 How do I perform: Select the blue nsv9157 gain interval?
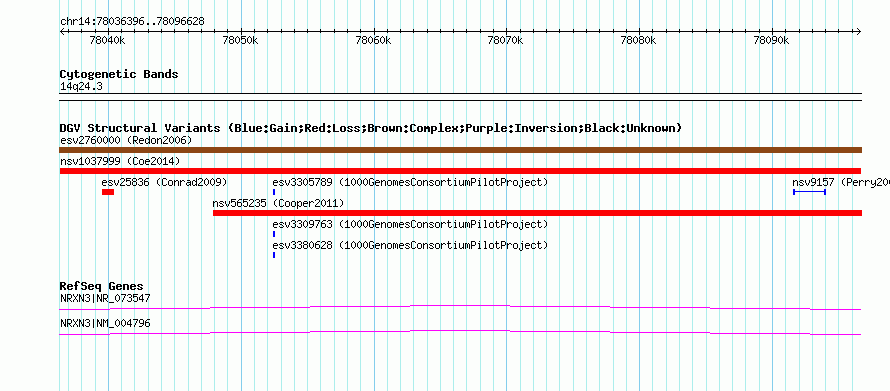point(809,192)
